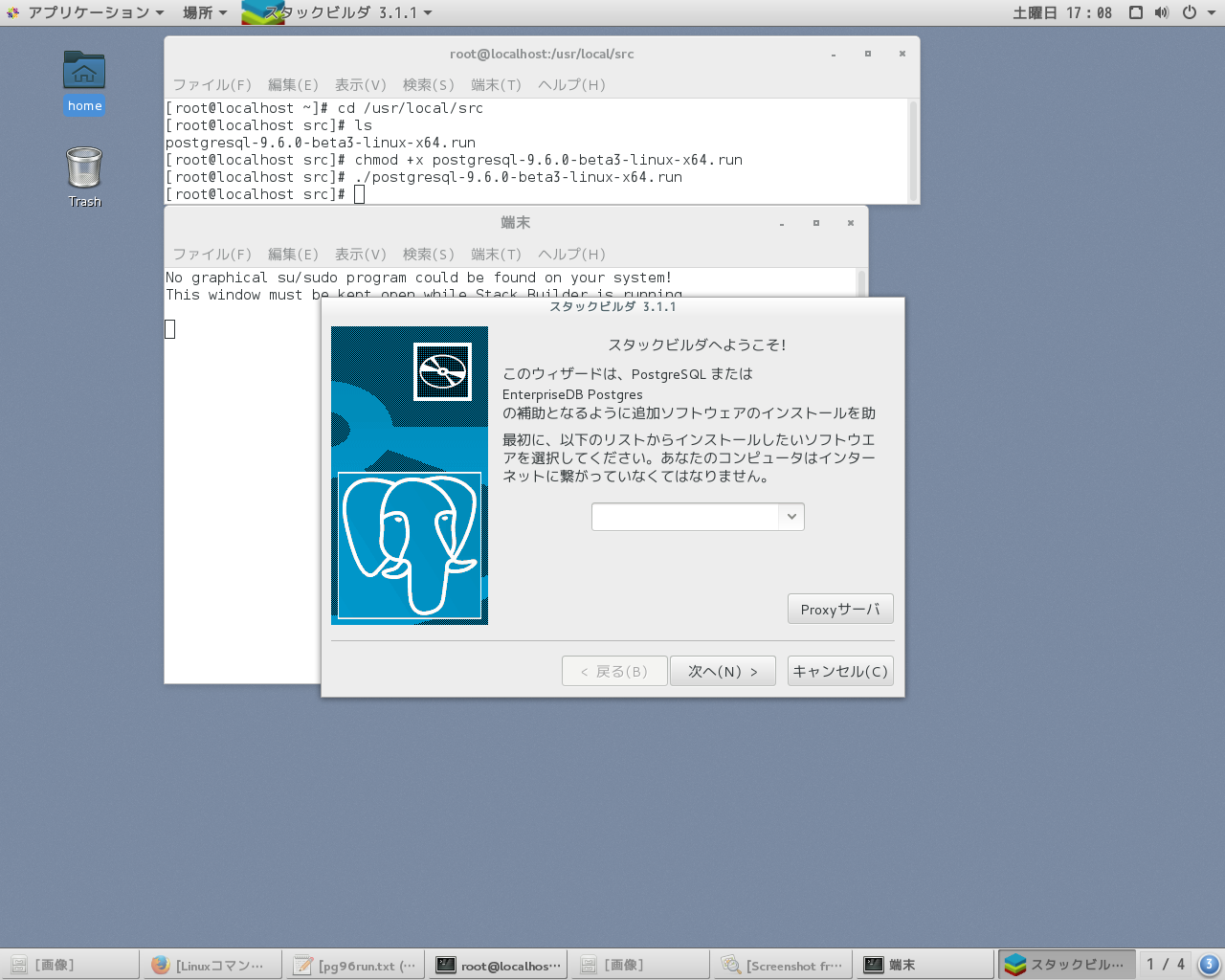Image resolution: width=1225 pixels, height=980 pixels.
Task: Click workspace switcher showing 1 / 4
Action: click(x=1166, y=965)
